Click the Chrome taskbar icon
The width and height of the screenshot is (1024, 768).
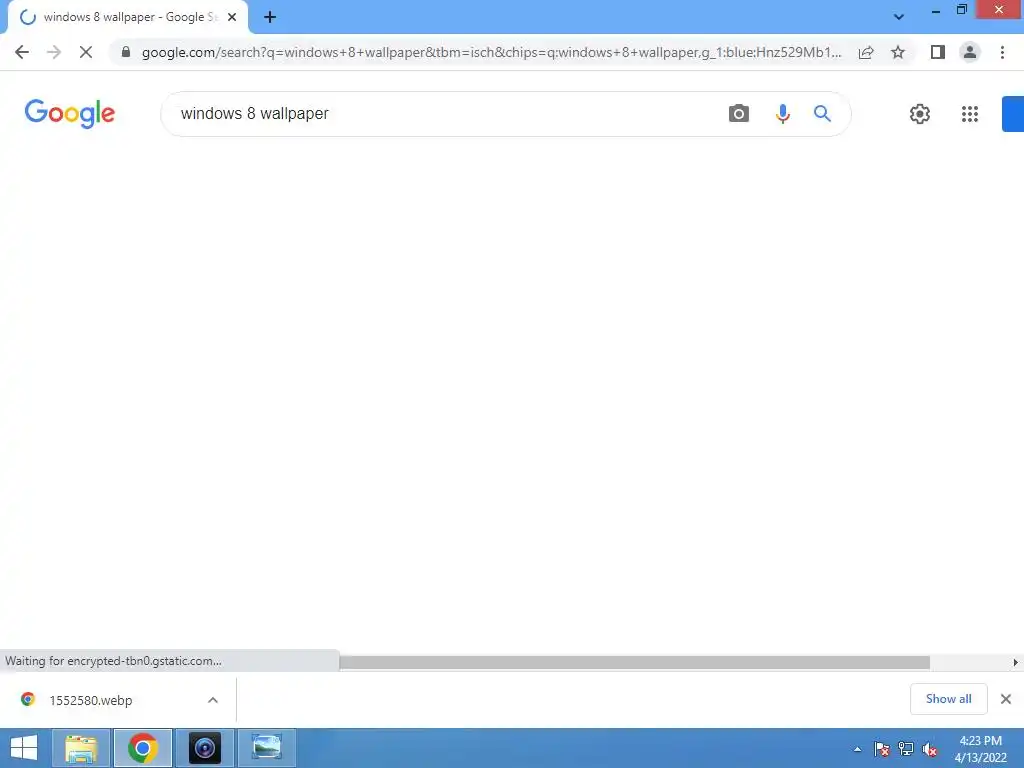(x=142, y=748)
